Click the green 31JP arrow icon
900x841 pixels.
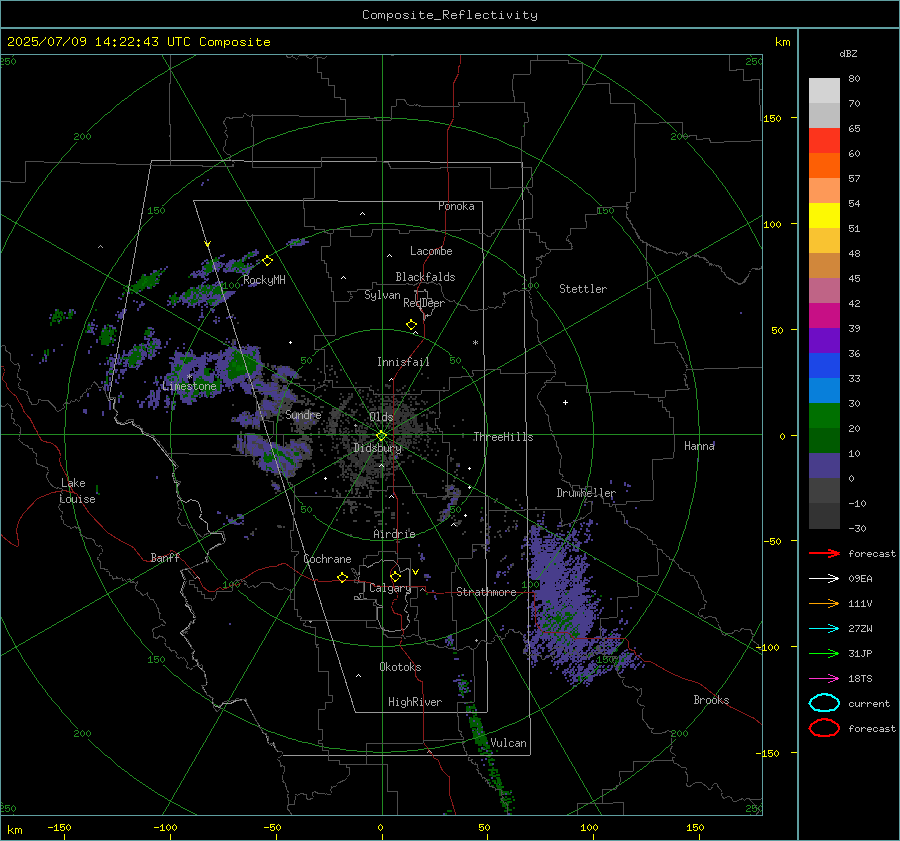pyautogui.click(x=824, y=653)
